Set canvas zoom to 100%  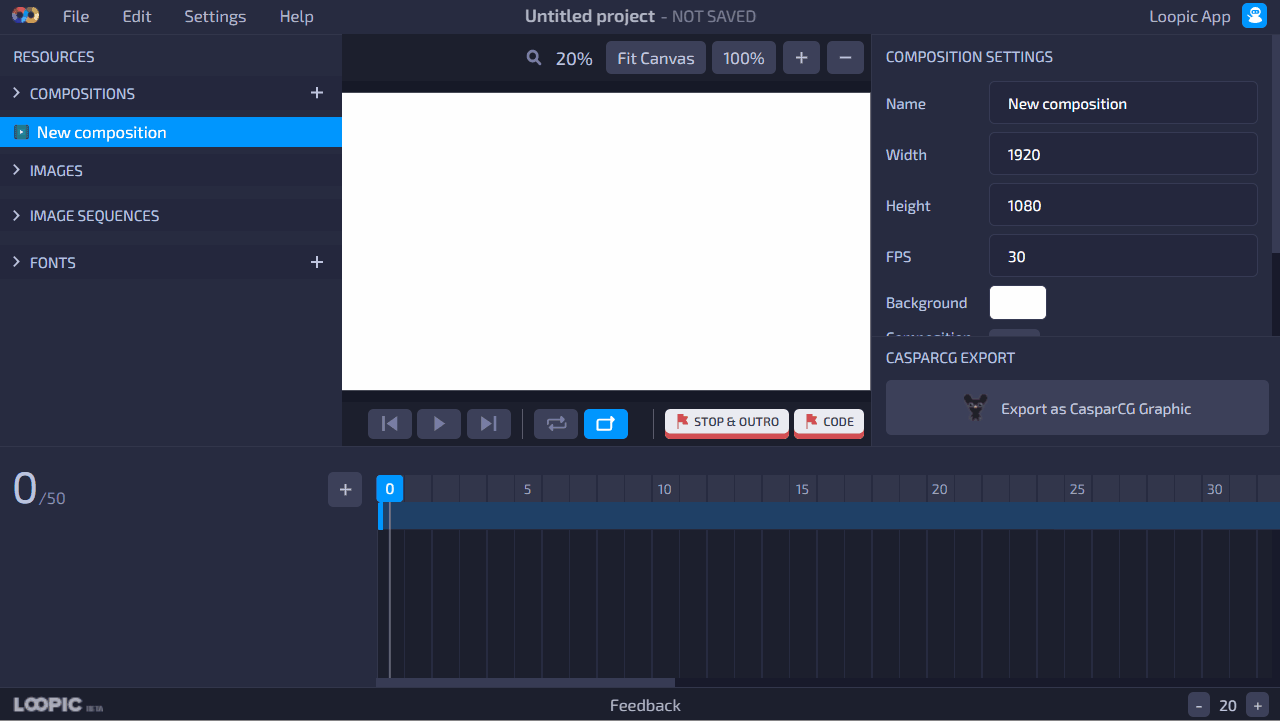744,58
